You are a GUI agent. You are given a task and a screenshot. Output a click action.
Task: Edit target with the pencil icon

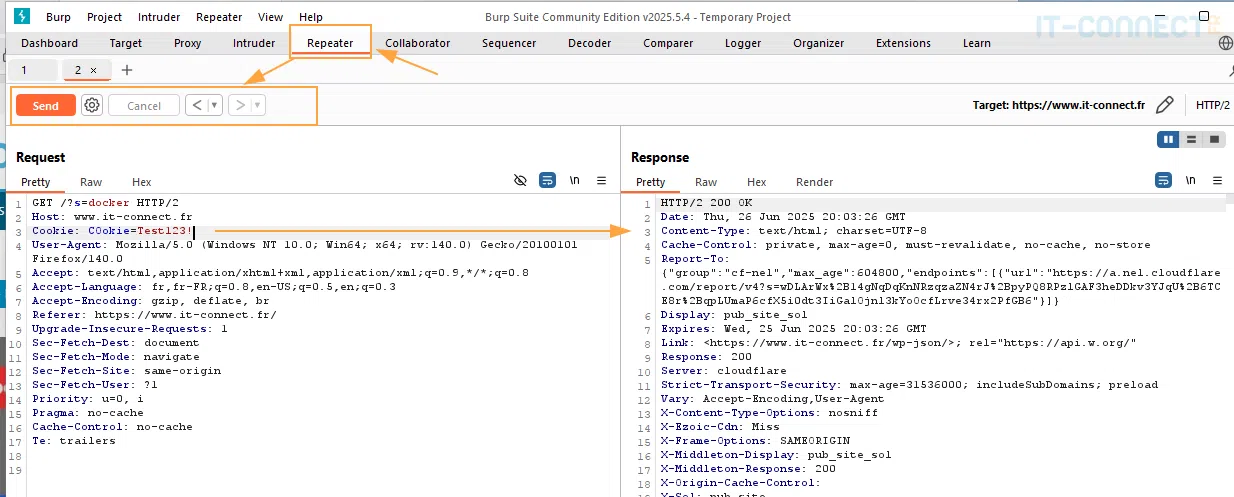click(1164, 105)
